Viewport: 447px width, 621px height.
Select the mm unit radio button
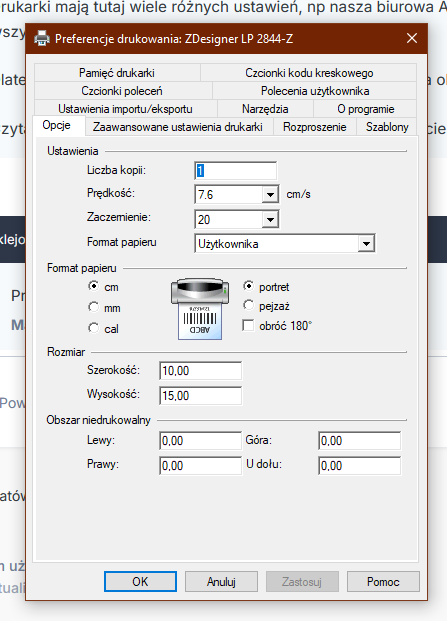(x=93, y=307)
